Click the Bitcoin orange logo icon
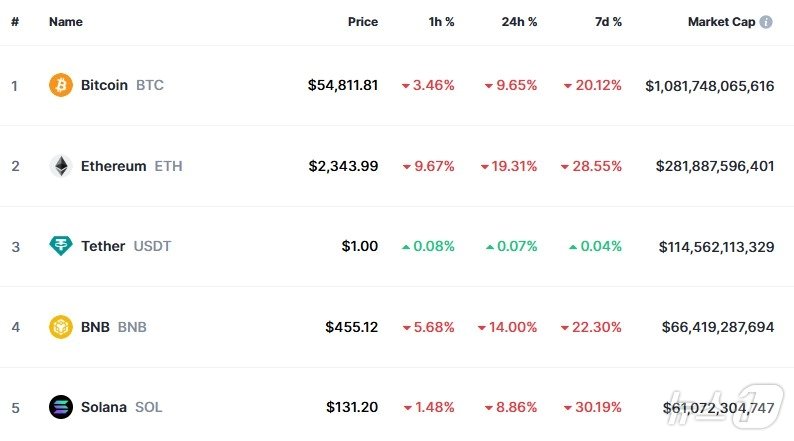The width and height of the screenshot is (794, 441). 61,85
